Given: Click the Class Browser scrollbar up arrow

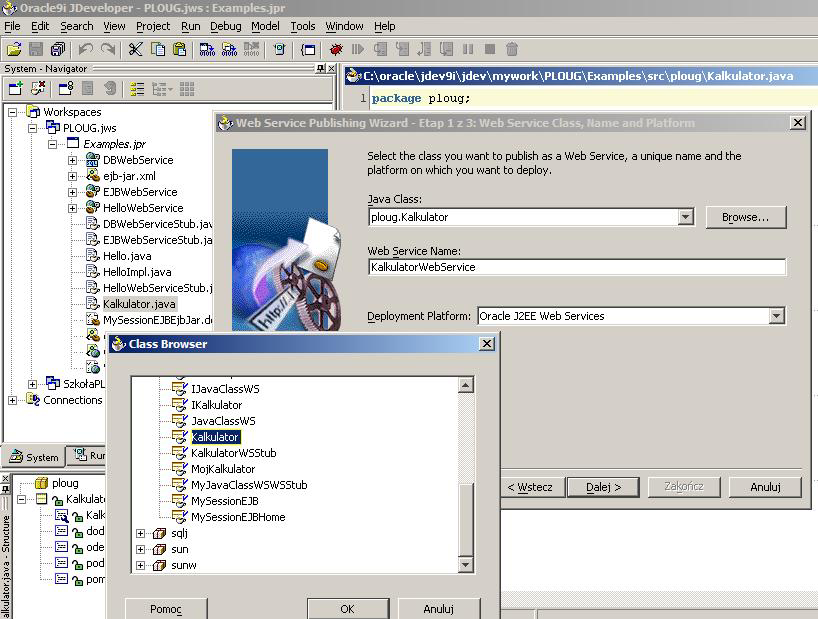Looking at the screenshot, I should (x=465, y=385).
